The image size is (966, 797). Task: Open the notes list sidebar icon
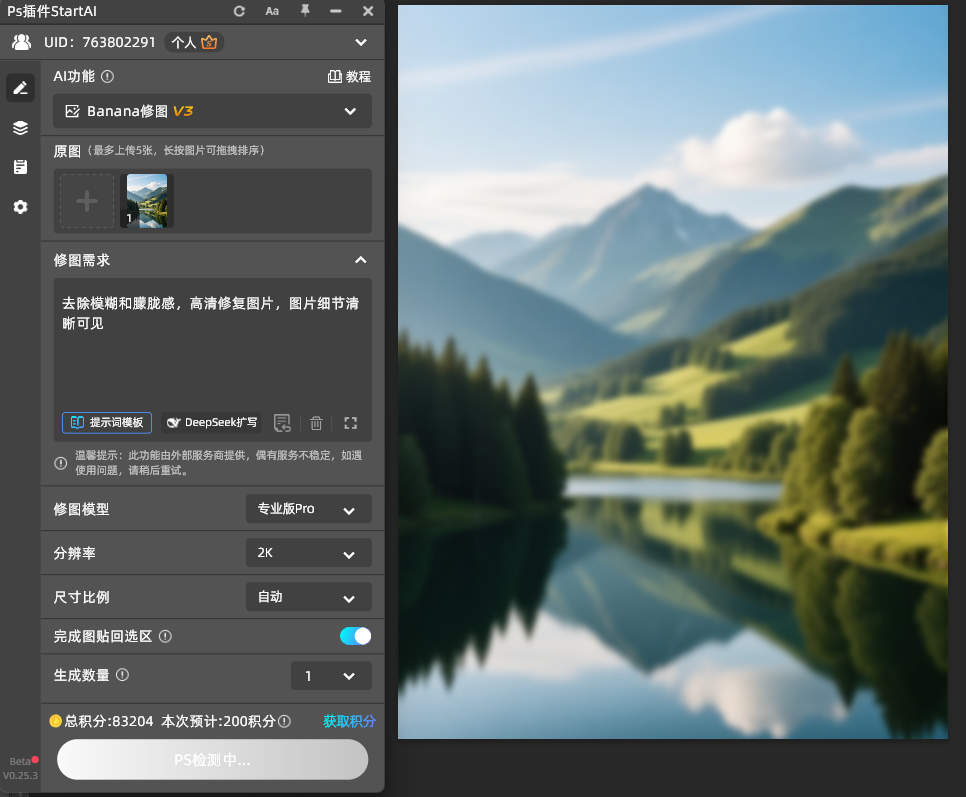pos(20,167)
